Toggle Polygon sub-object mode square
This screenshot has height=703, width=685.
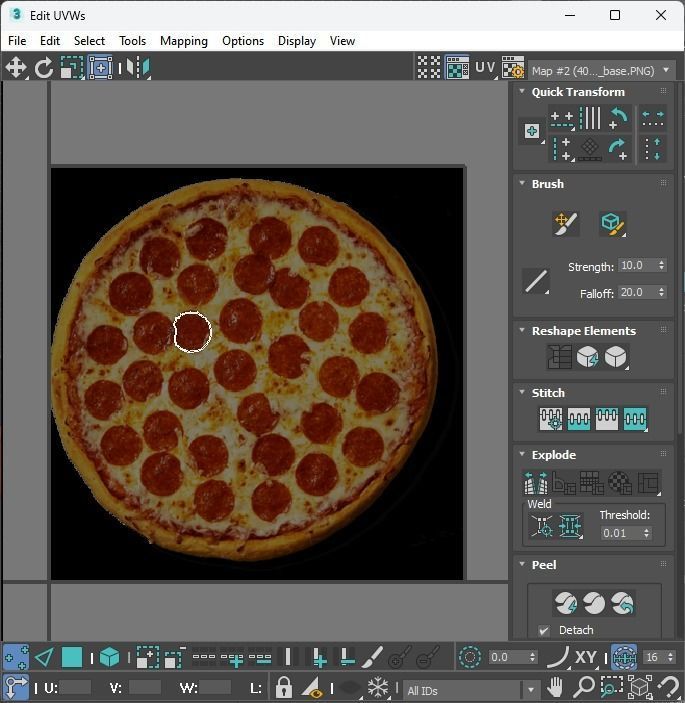(x=72, y=657)
